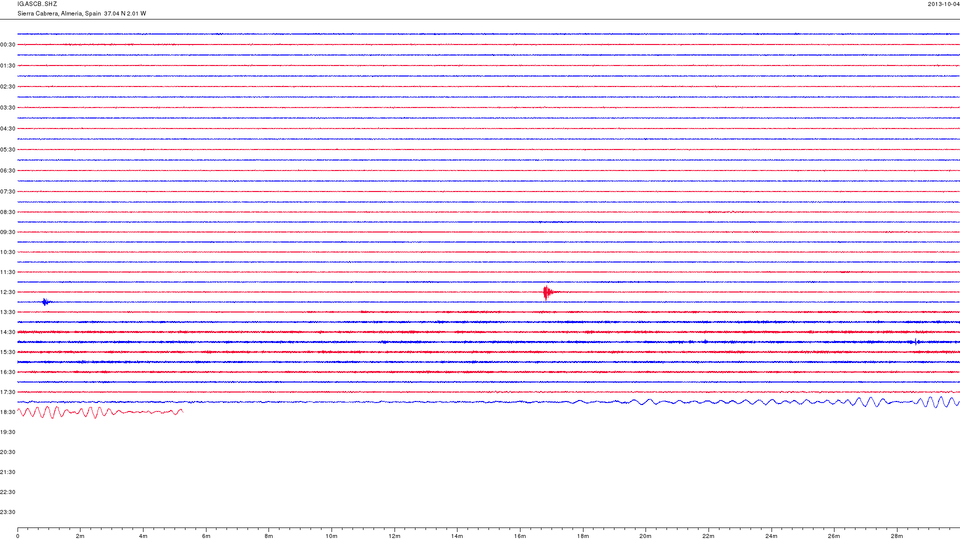Click the red seismic burst on the 12:30 trace
The image size is (960, 540).
tap(547, 292)
